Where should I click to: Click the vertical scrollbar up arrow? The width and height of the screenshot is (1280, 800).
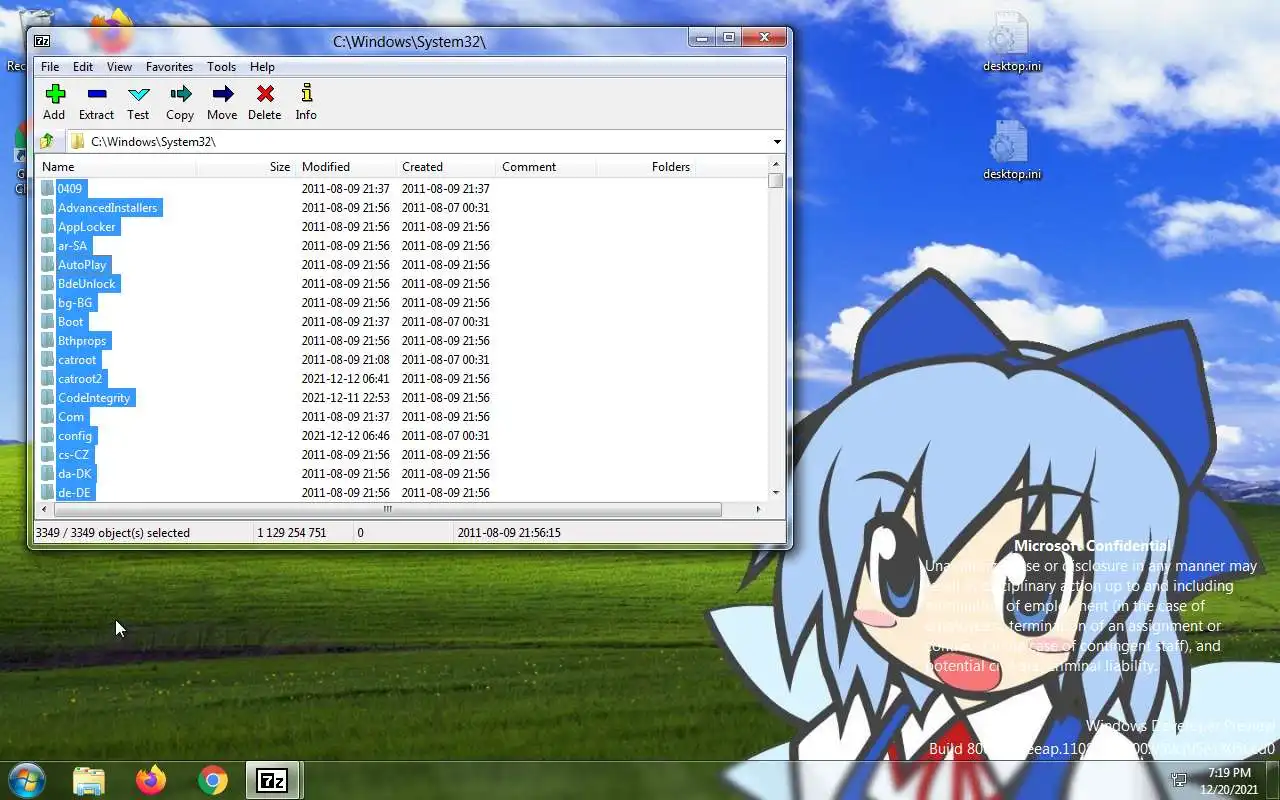[x=776, y=164]
